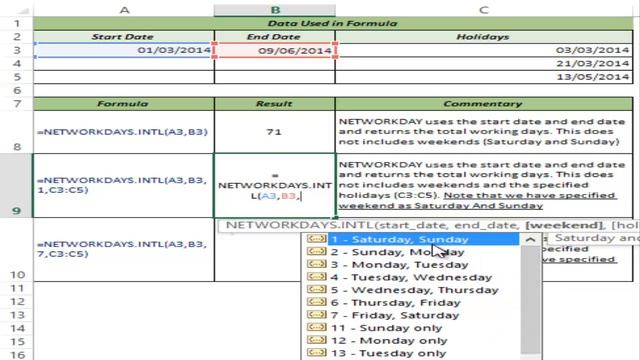Click icon beside '3 - Monday, Tuesday'
Screen dimensions: 640x360
(316, 264)
